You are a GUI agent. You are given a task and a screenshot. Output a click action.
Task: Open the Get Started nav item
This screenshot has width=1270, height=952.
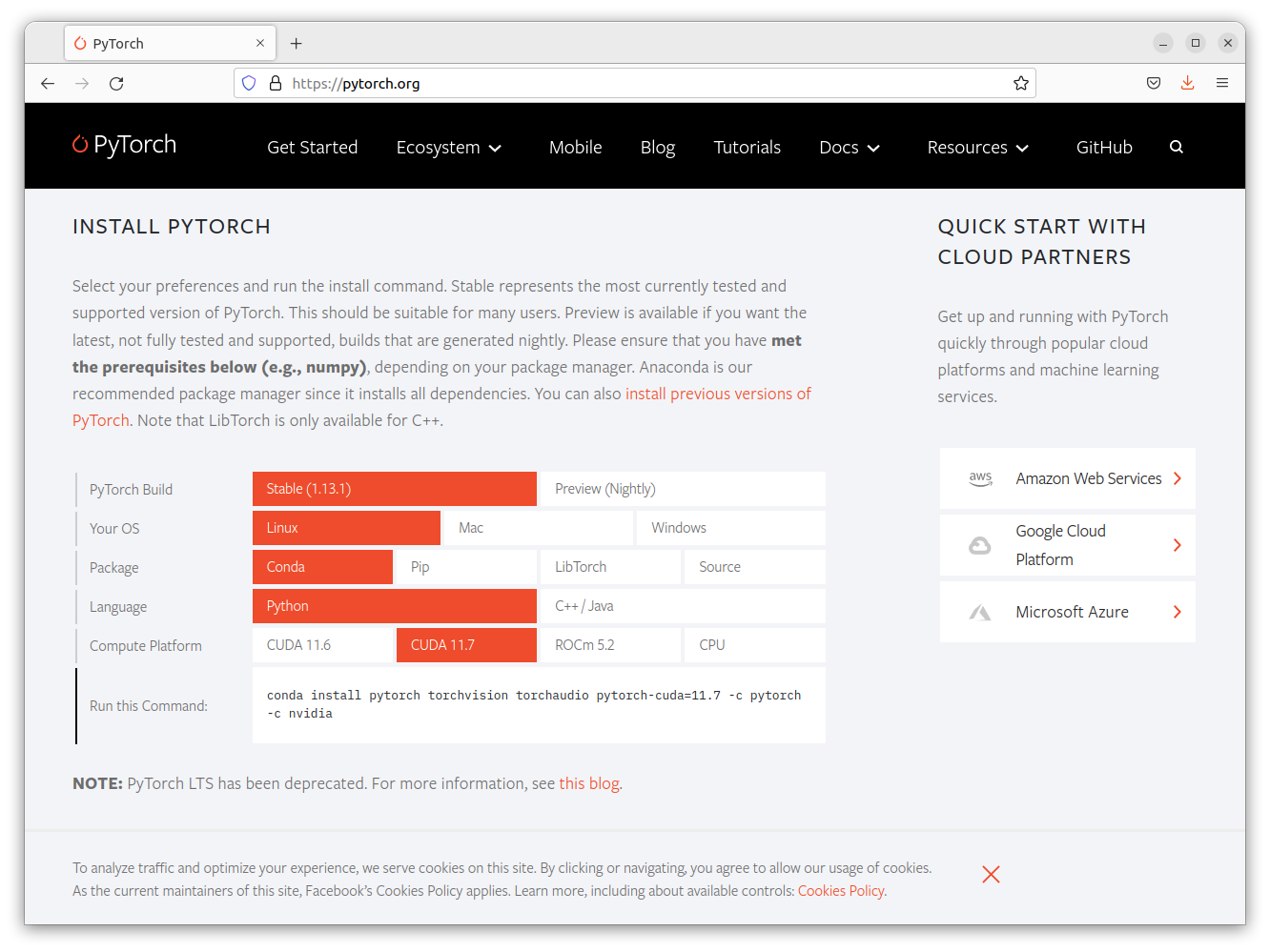click(x=313, y=148)
